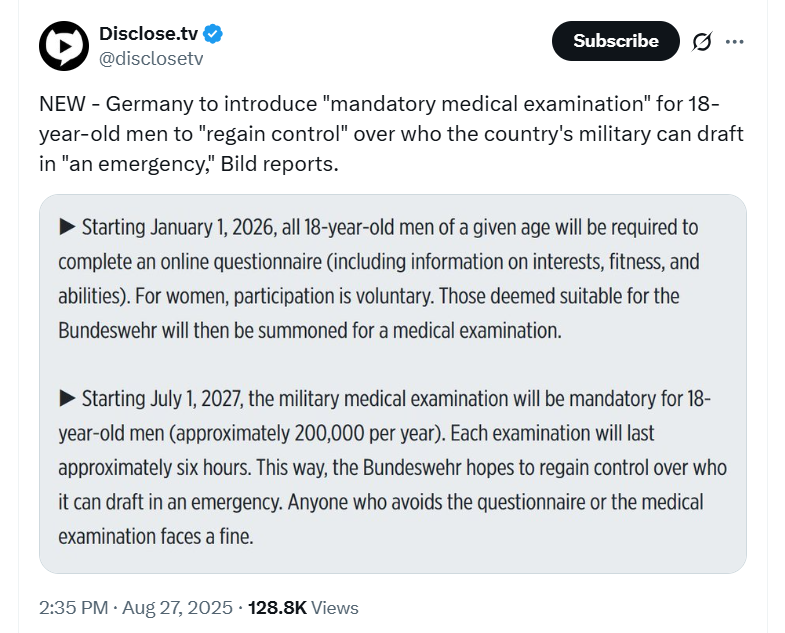Click the tweet text starting with NEW
The height and width of the screenshot is (633, 785).
point(391,134)
